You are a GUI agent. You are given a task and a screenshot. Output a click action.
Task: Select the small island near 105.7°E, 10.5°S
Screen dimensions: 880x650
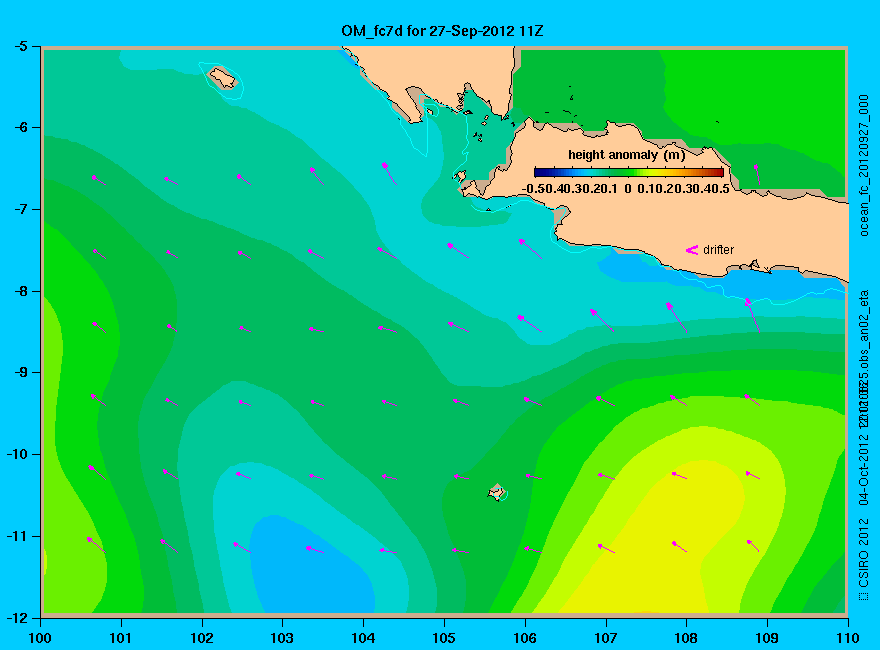[x=497, y=492]
